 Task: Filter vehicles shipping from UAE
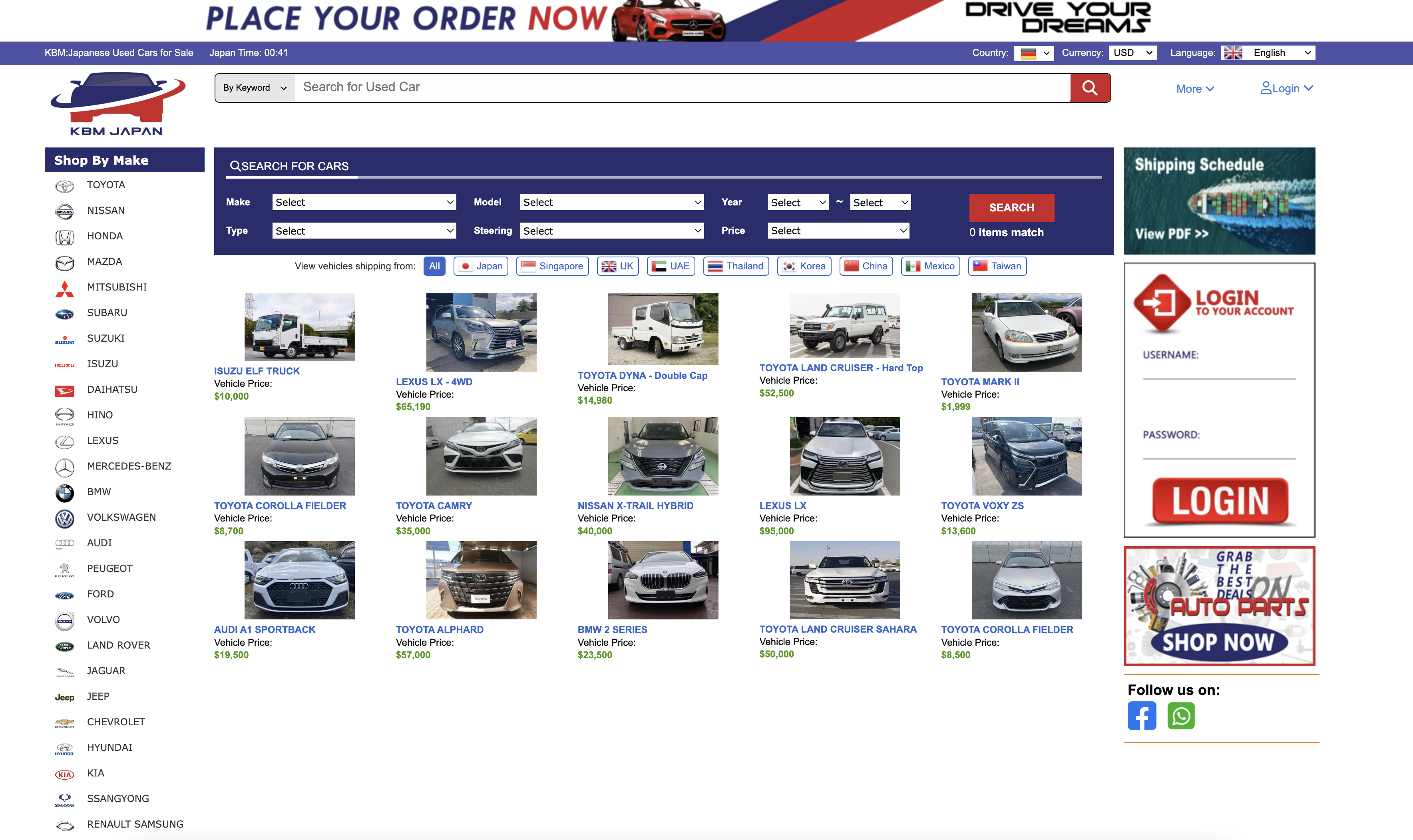tap(671, 266)
